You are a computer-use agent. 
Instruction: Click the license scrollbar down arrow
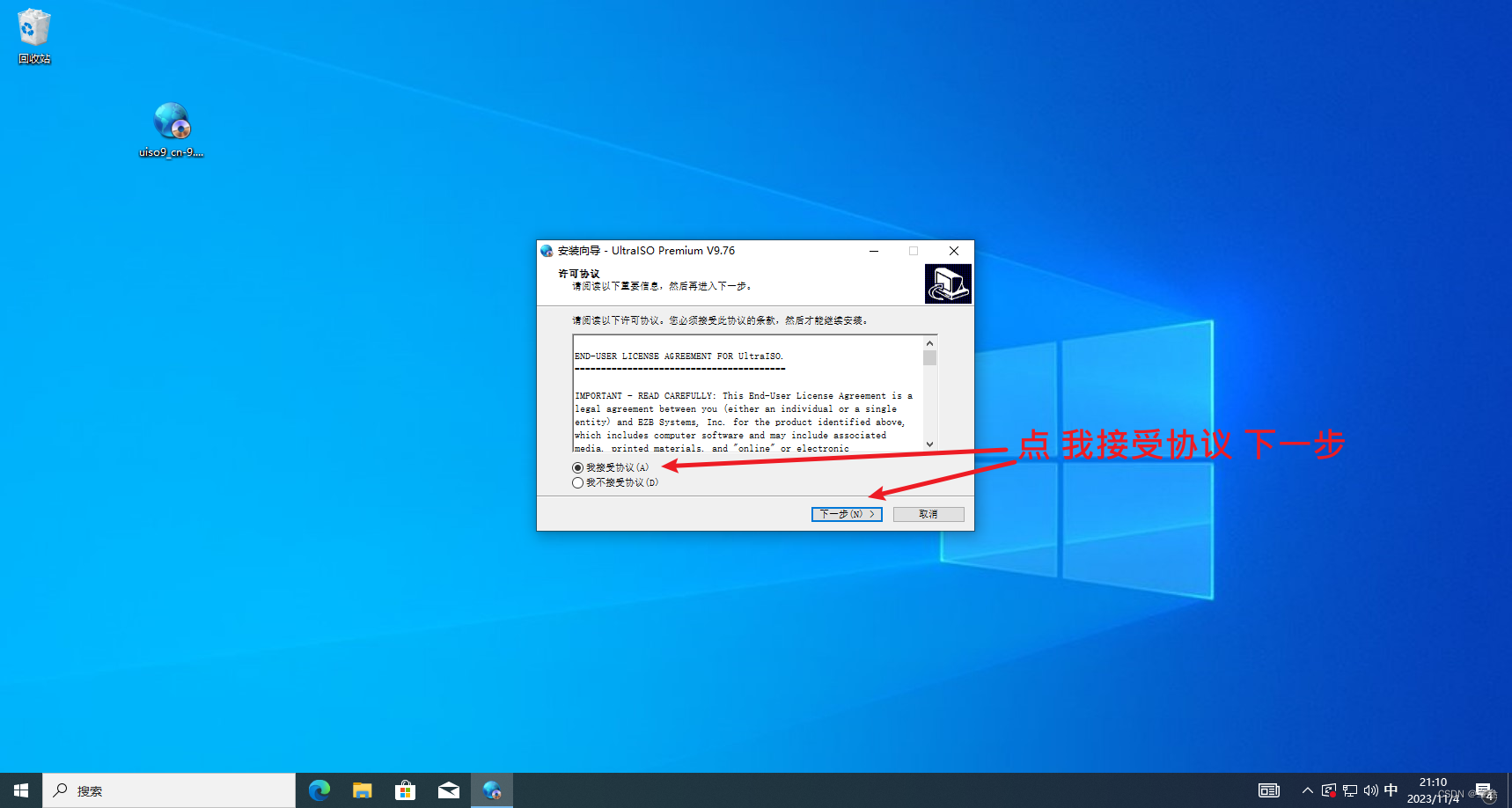(929, 444)
